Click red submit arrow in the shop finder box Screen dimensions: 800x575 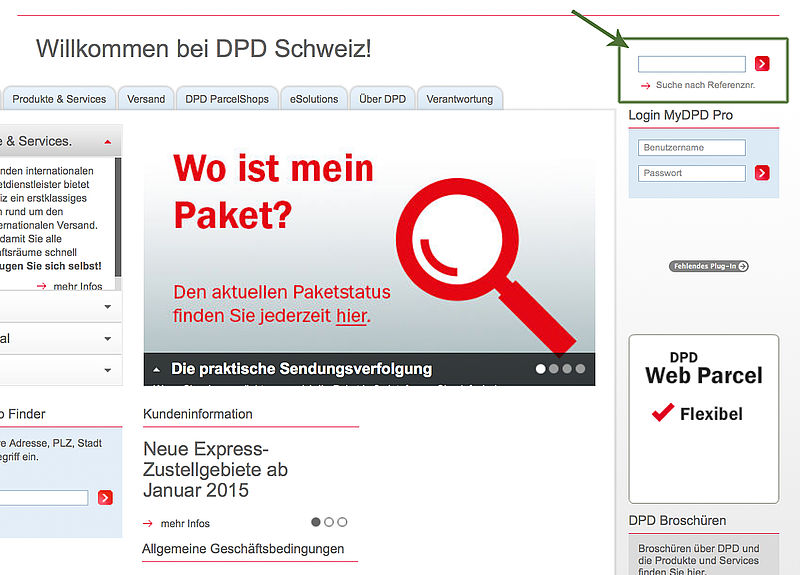coord(105,497)
